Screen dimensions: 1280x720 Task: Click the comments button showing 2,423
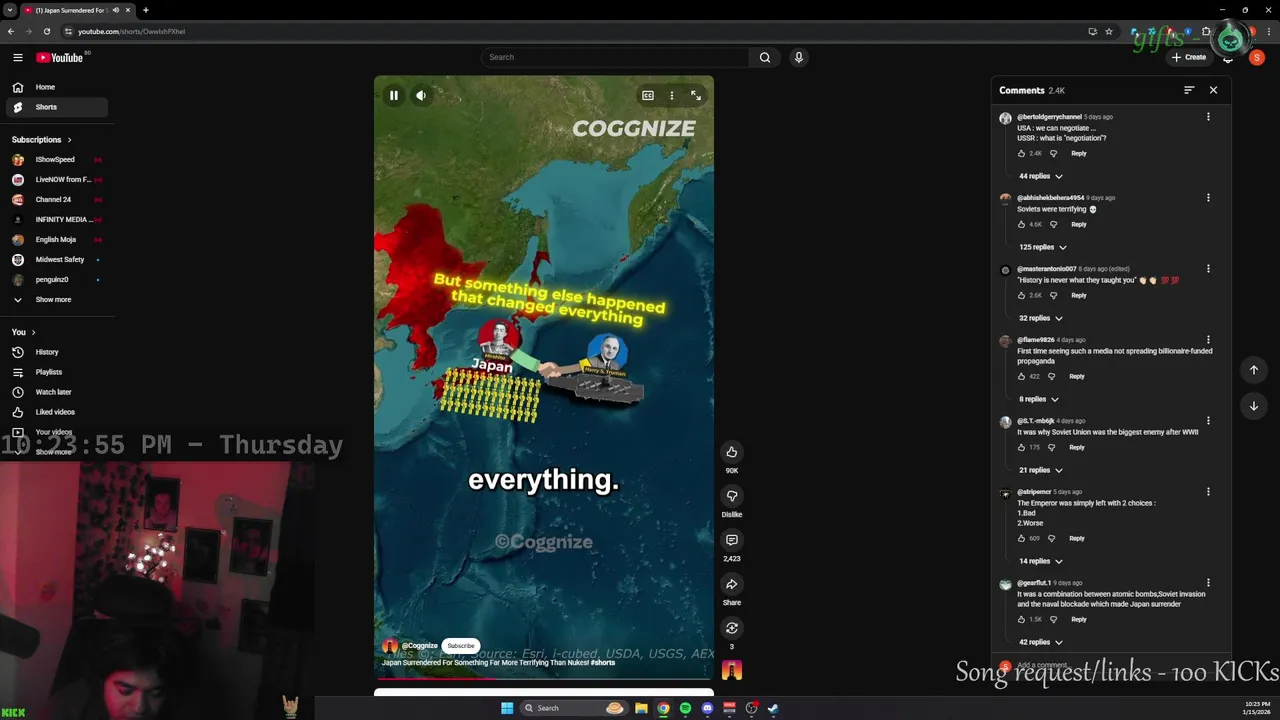pos(732,540)
